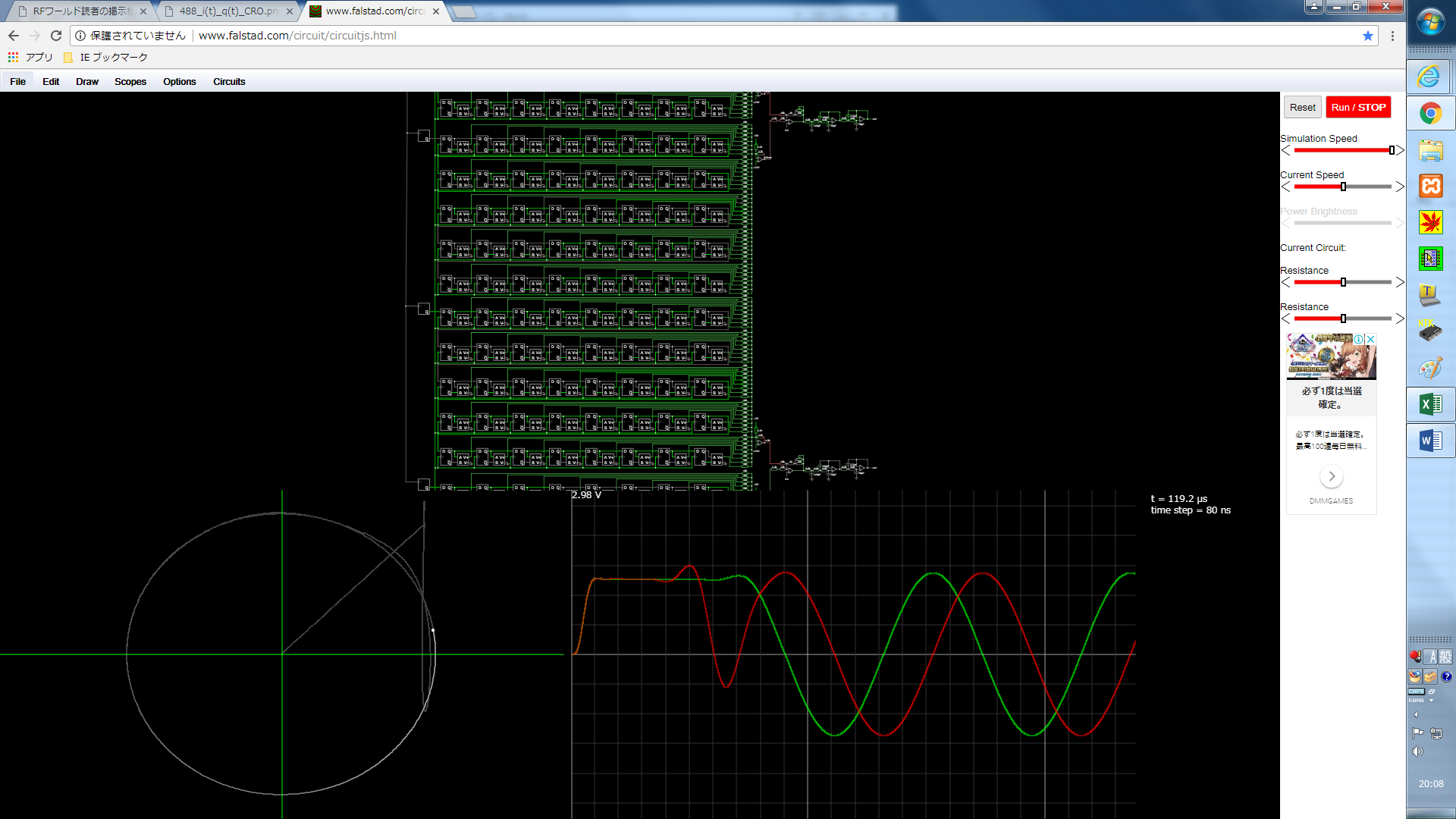Click the anime game ad image

[1331, 356]
